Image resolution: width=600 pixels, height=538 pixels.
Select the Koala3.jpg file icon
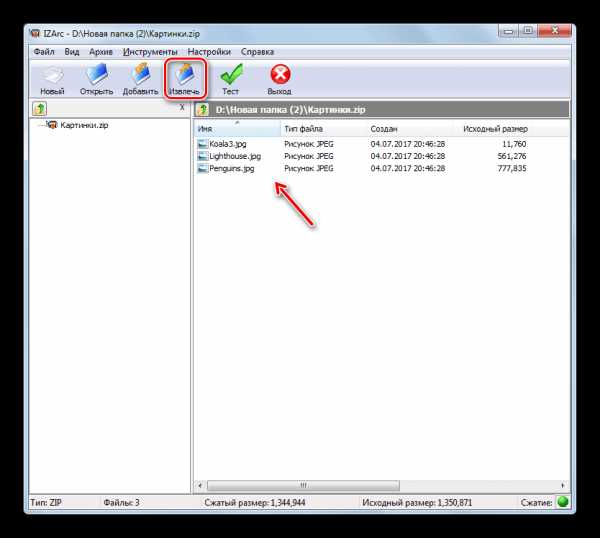(202, 144)
